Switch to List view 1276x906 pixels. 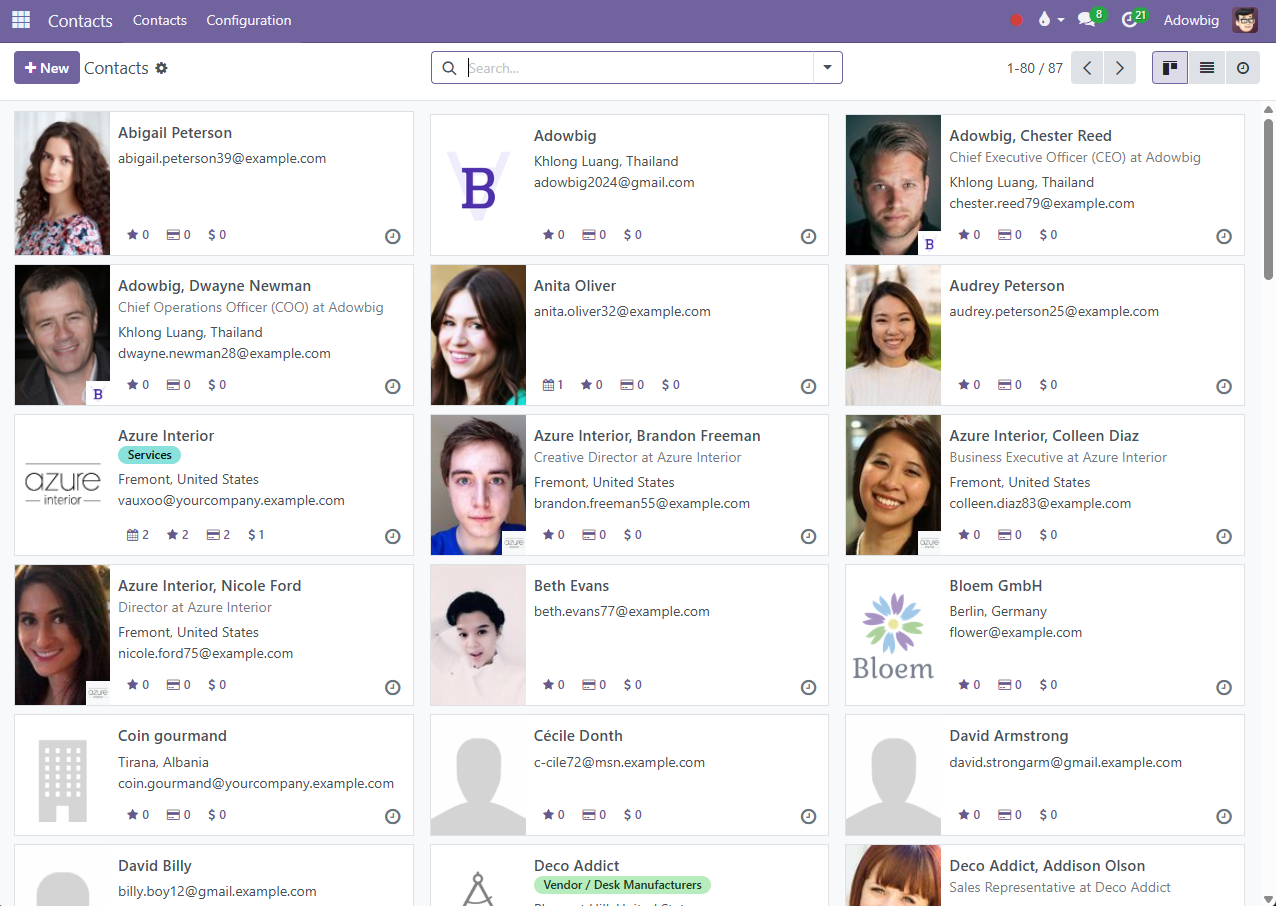pyautogui.click(x=1206, y=68)
